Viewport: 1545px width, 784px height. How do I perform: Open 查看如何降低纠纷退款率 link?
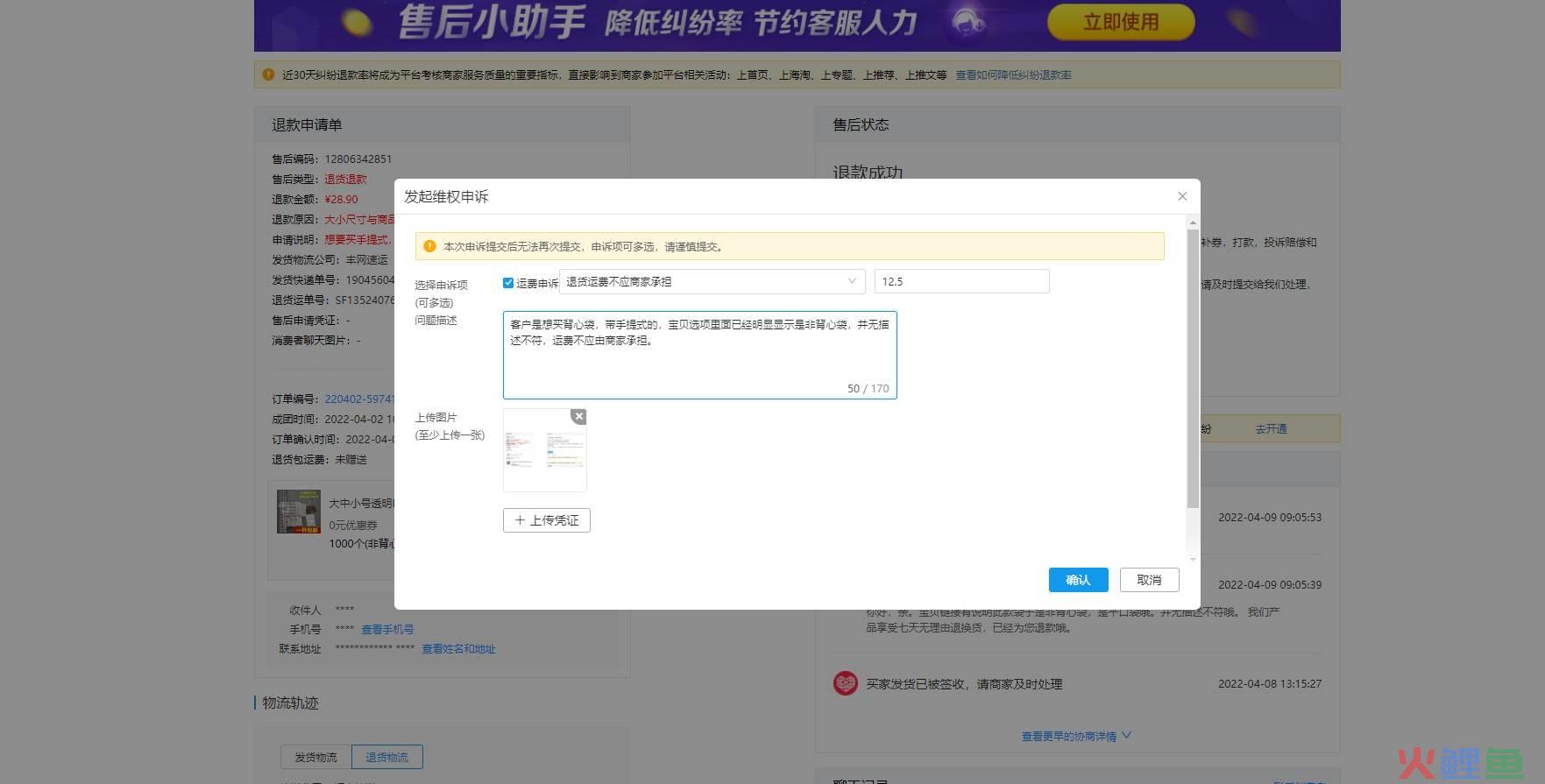(1013, 75)
